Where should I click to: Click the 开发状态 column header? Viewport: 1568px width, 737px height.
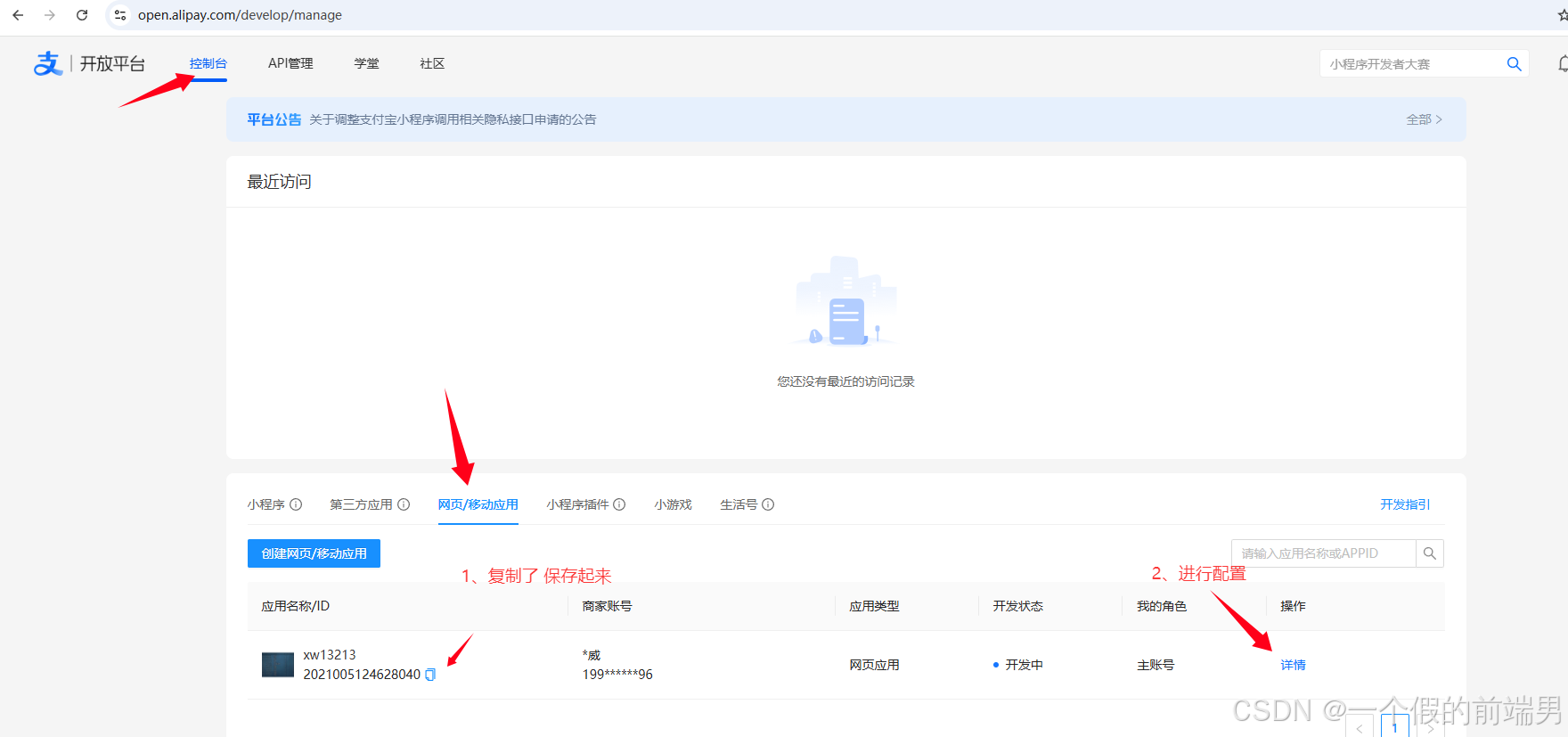pyautogui.click(x=1017, y=606)
